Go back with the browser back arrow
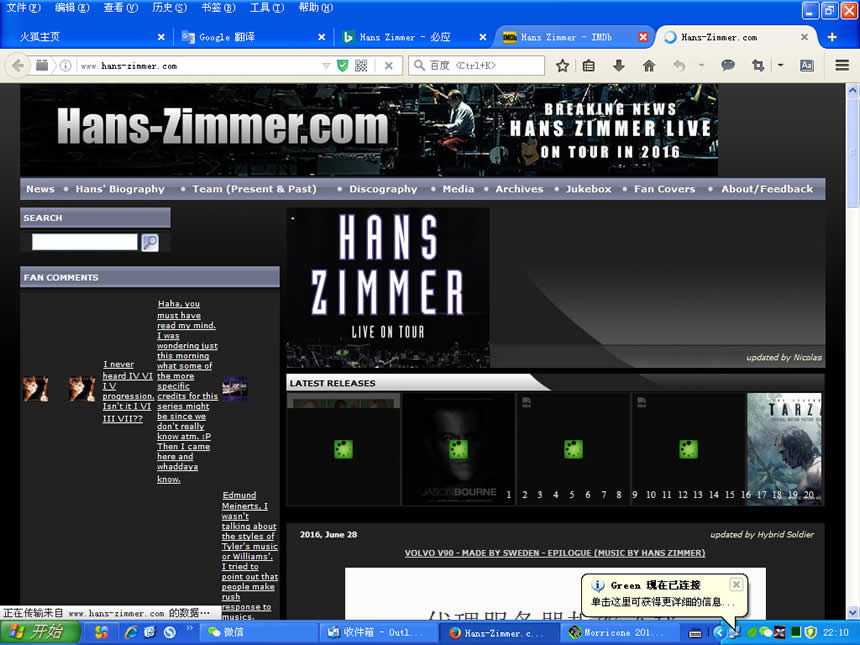860x645 pixels. coord(18,66)
